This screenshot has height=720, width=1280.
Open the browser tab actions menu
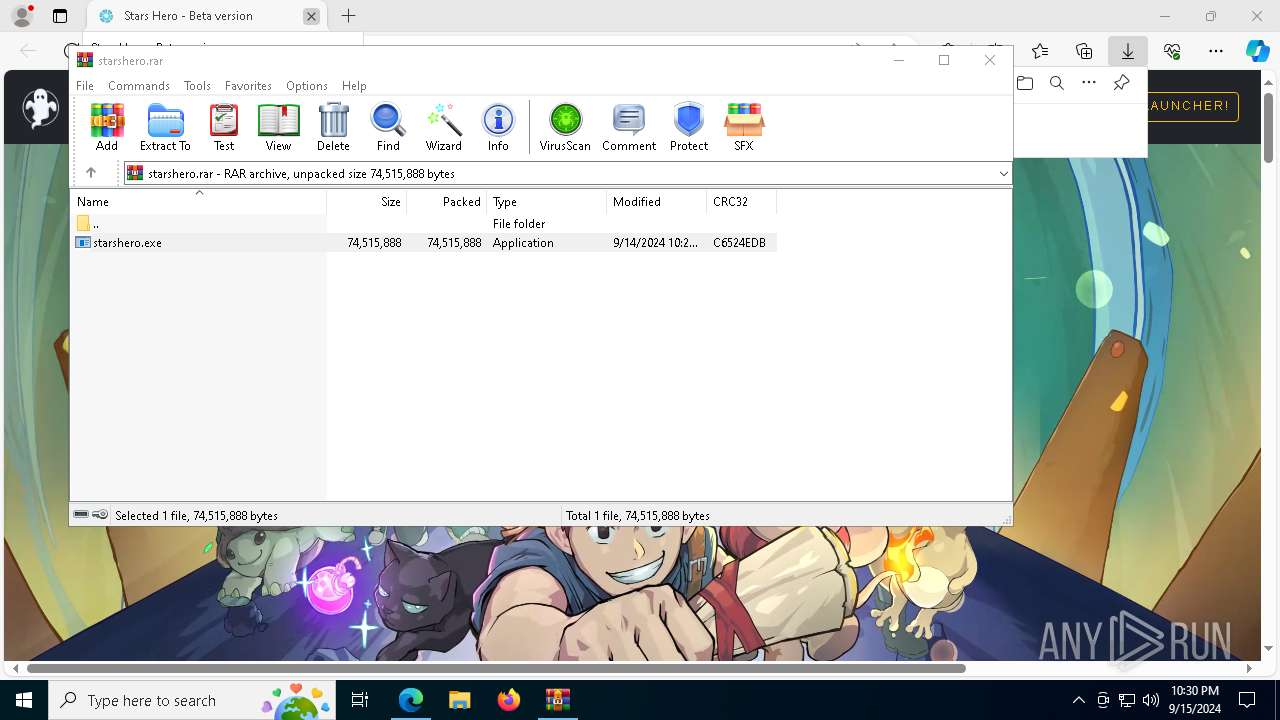click(x=60, y=16)
